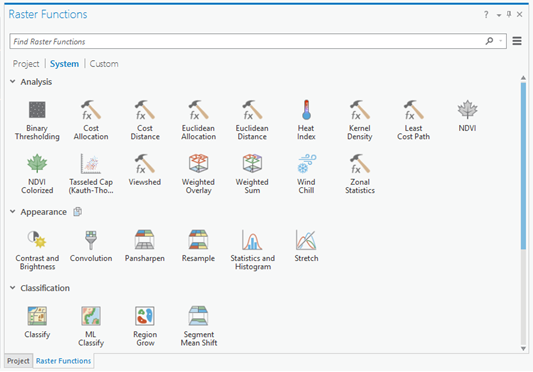Switch to the Project category tab
The width and height of the screenshot is (533, 372).
[26, 64]
